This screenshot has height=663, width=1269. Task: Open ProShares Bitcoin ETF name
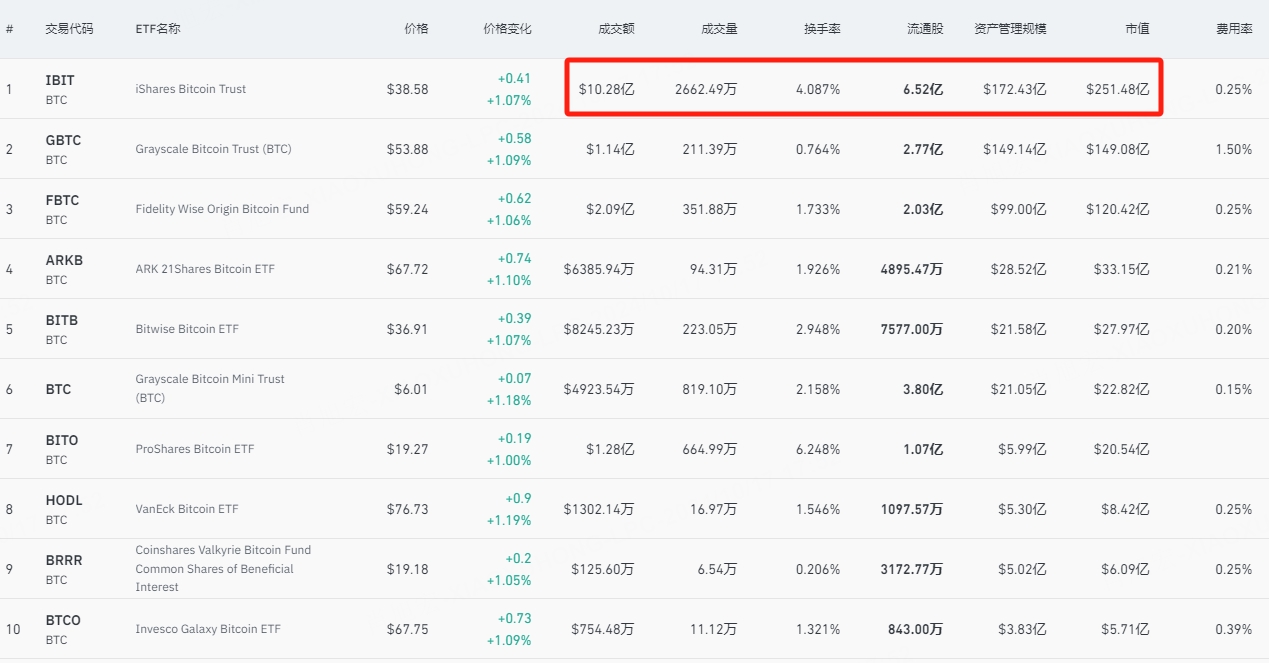pyautogui.click(x=195, y=449)
